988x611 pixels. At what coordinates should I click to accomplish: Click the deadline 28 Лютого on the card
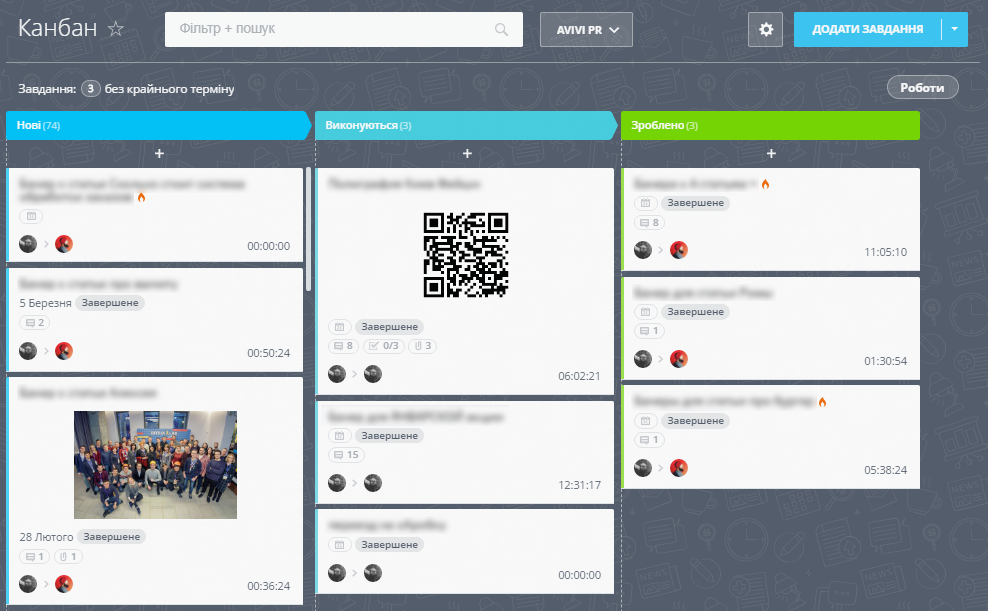[46, 537]
